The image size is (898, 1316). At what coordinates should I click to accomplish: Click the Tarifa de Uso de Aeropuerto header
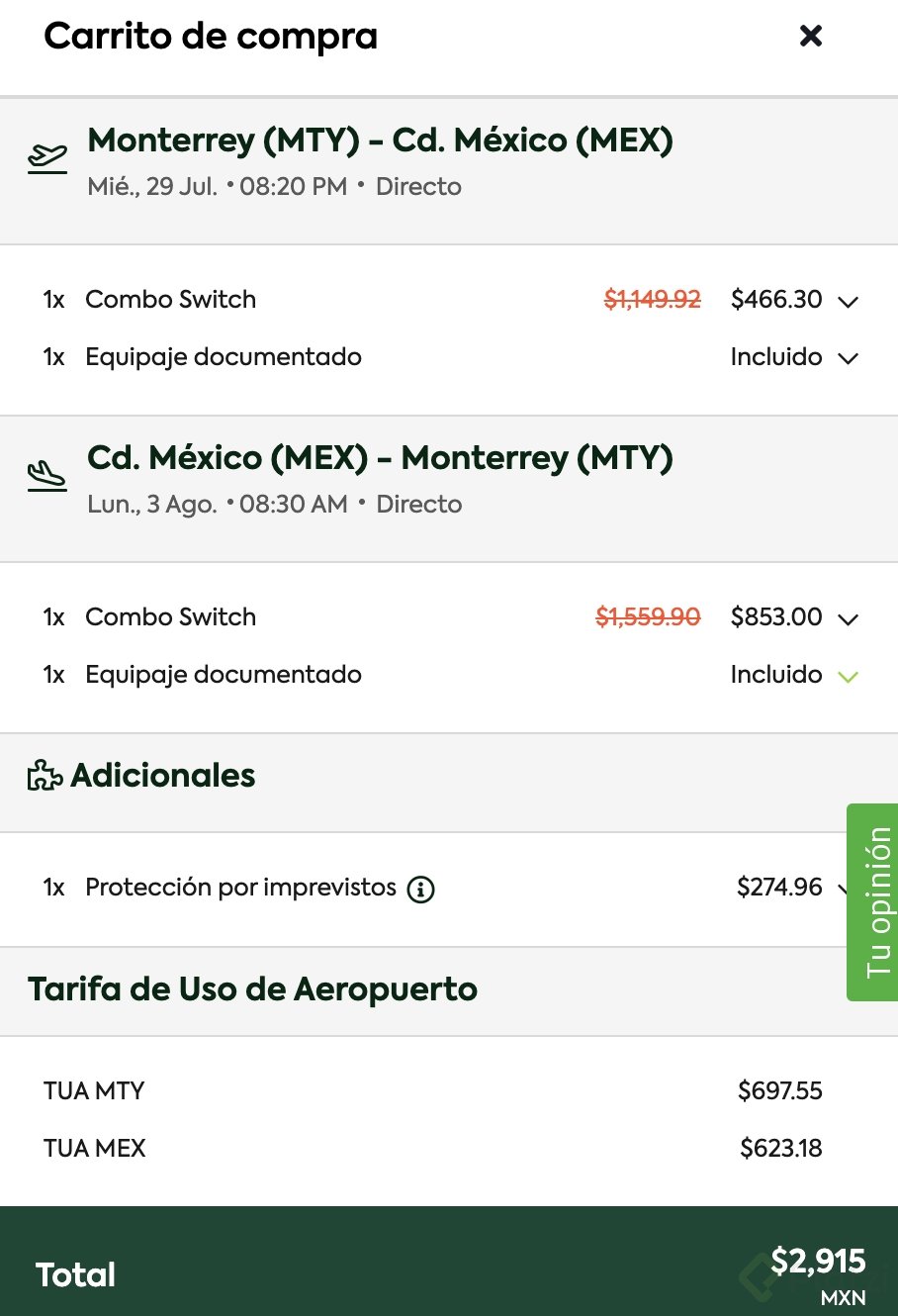(252, 989)
